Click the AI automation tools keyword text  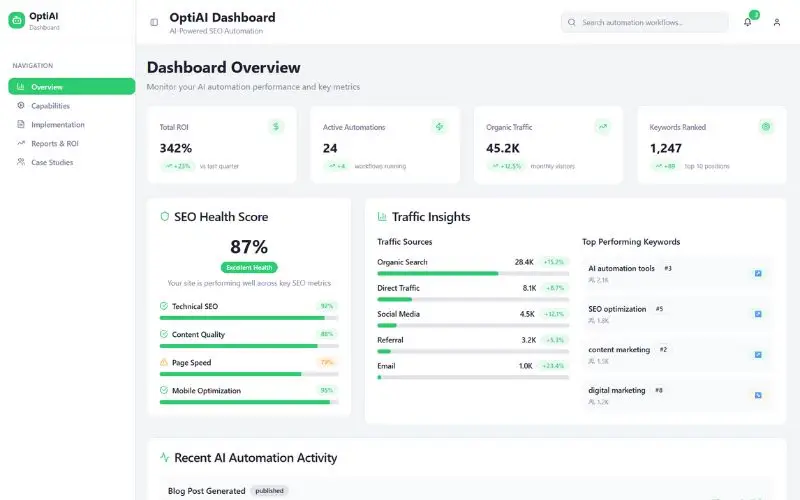pos(621,268)
